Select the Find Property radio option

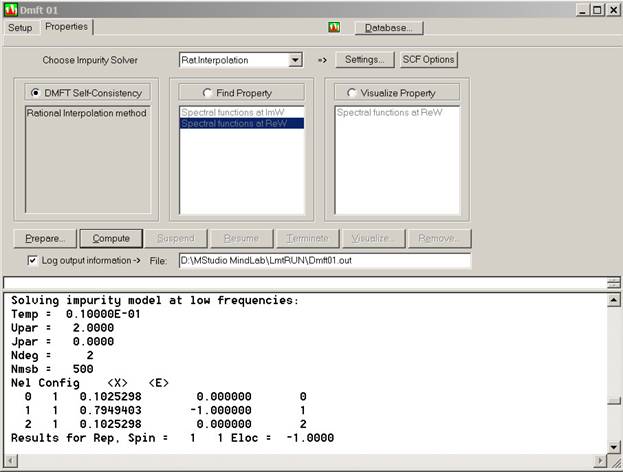coord(207,93)
